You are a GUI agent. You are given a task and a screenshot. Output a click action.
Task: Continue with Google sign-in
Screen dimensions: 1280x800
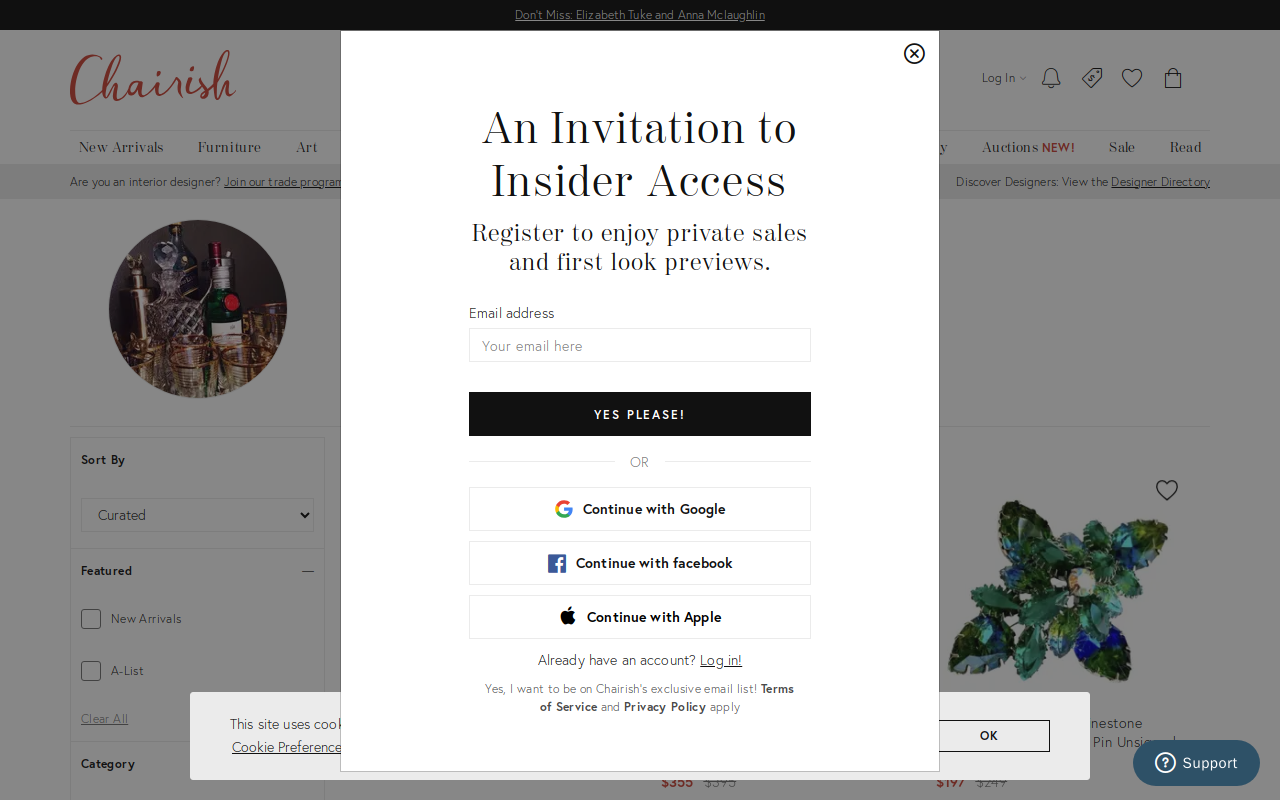640,509
